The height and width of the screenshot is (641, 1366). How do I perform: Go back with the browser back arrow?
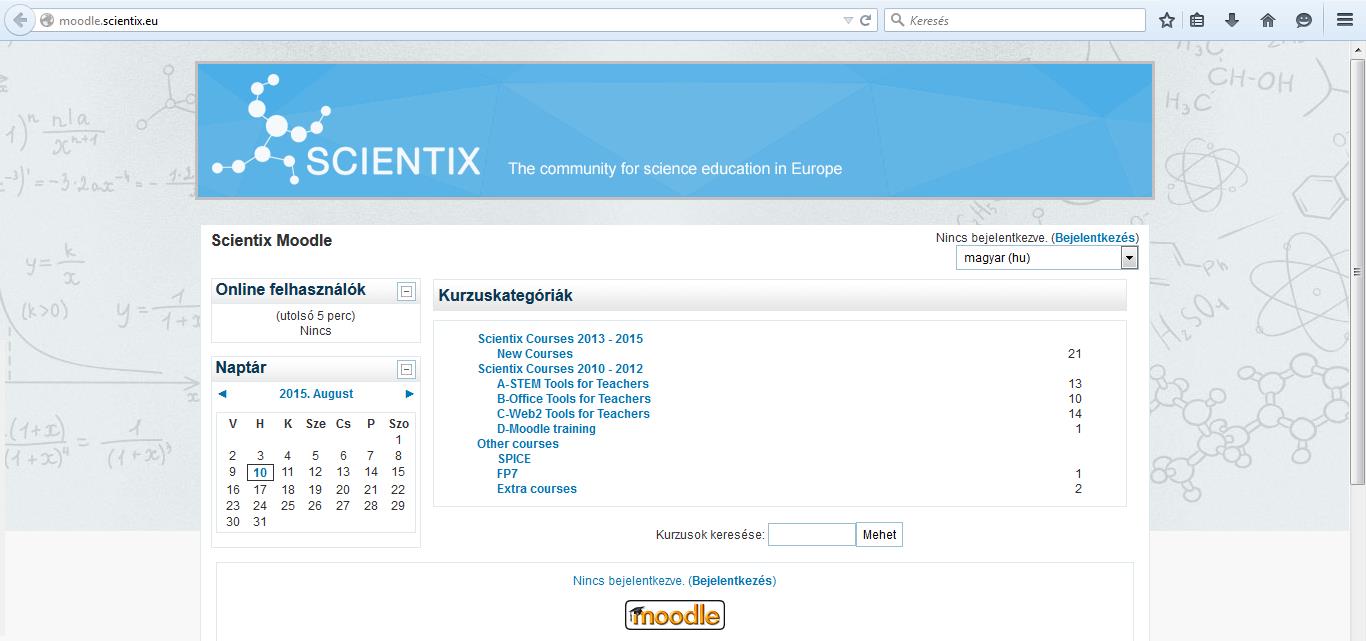point(19,20)
